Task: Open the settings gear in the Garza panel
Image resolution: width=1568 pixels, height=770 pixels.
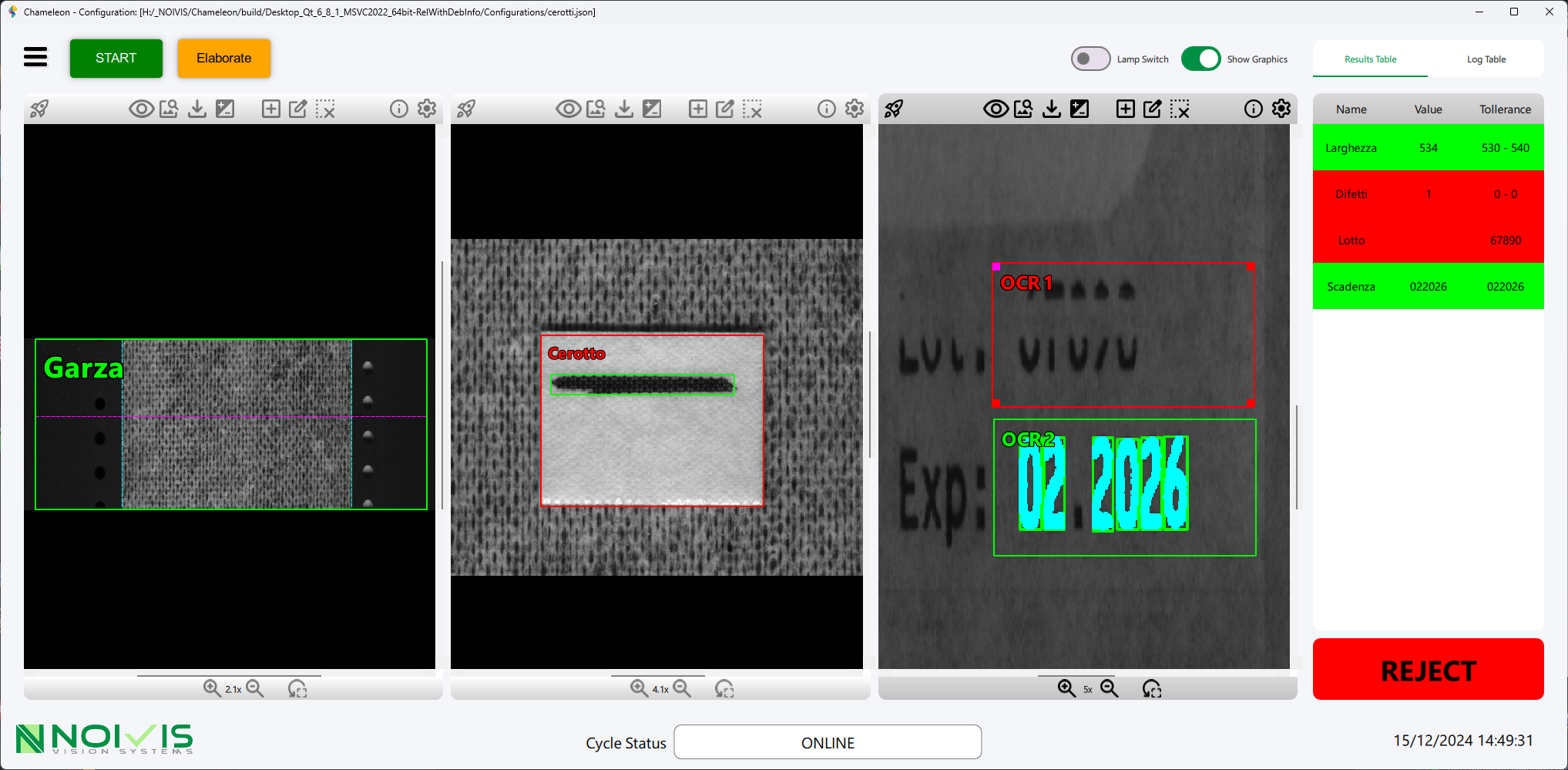Action: (x=427, y=109)
